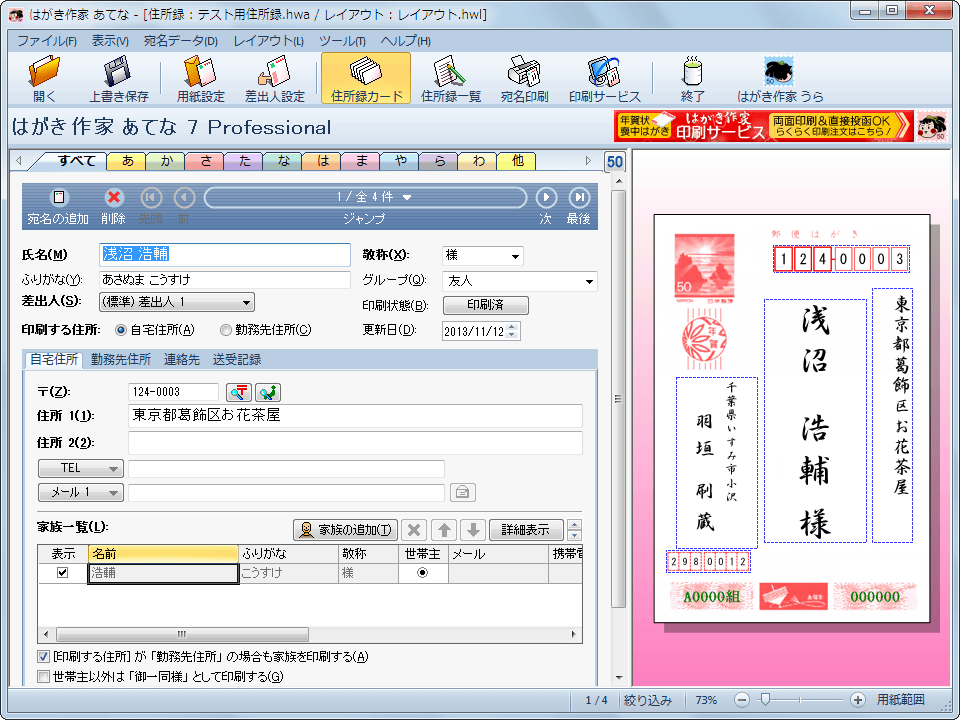The width and height of the screenshot is (960, 720).
Task: Uncheck the 勤務先住所 family printing checkbox
Action: [x=43, y=657]
